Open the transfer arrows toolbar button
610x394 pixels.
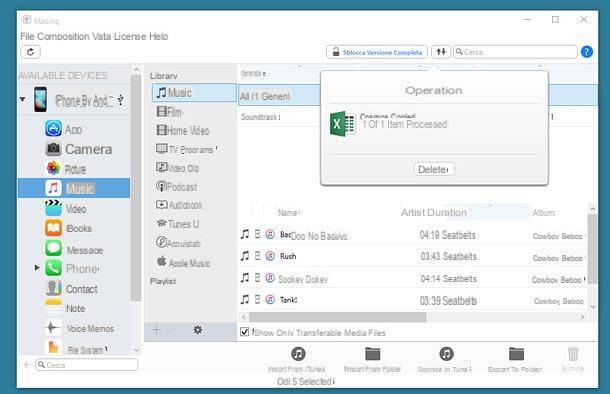(x=441, y=52)
